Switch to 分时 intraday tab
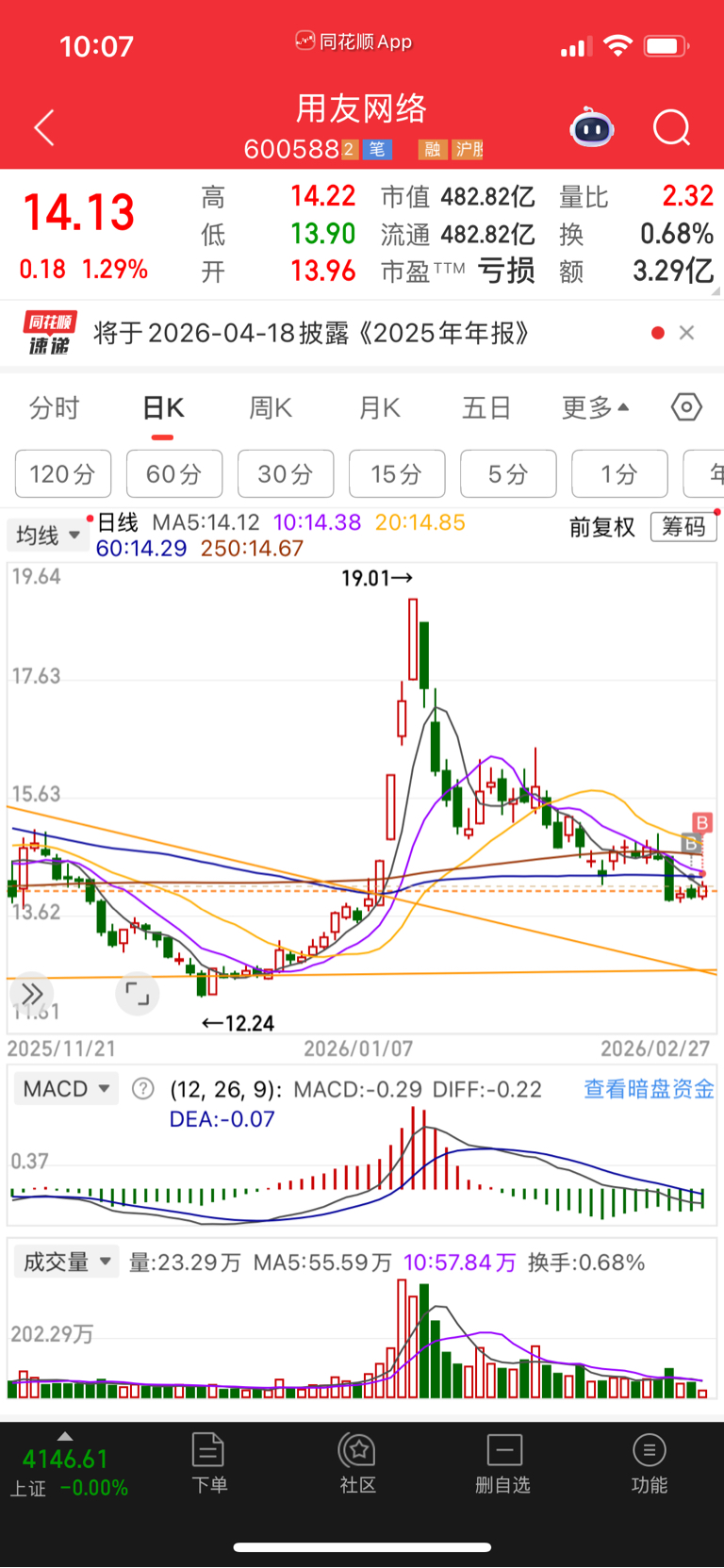This screenshot has width=724, height=1568. 55,408
